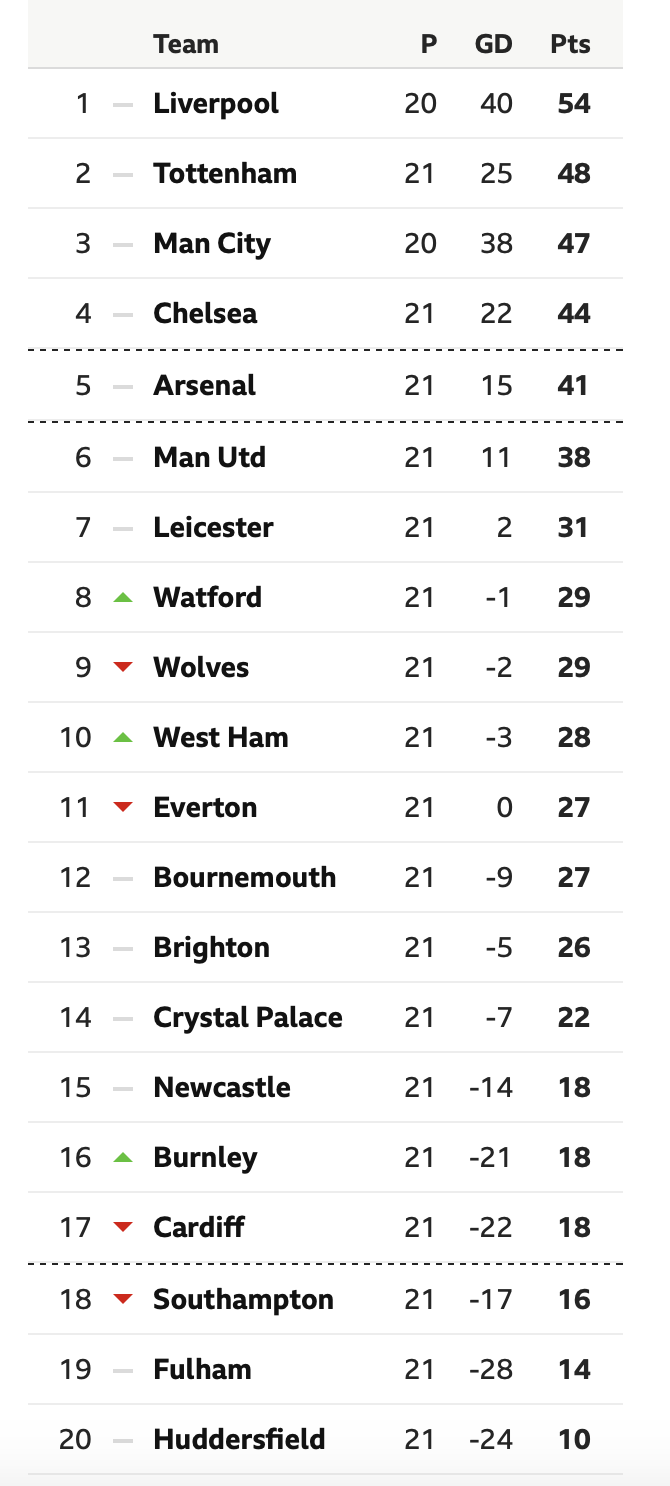
Task: Click Watford's green up arrow
Action: point(123,598)
